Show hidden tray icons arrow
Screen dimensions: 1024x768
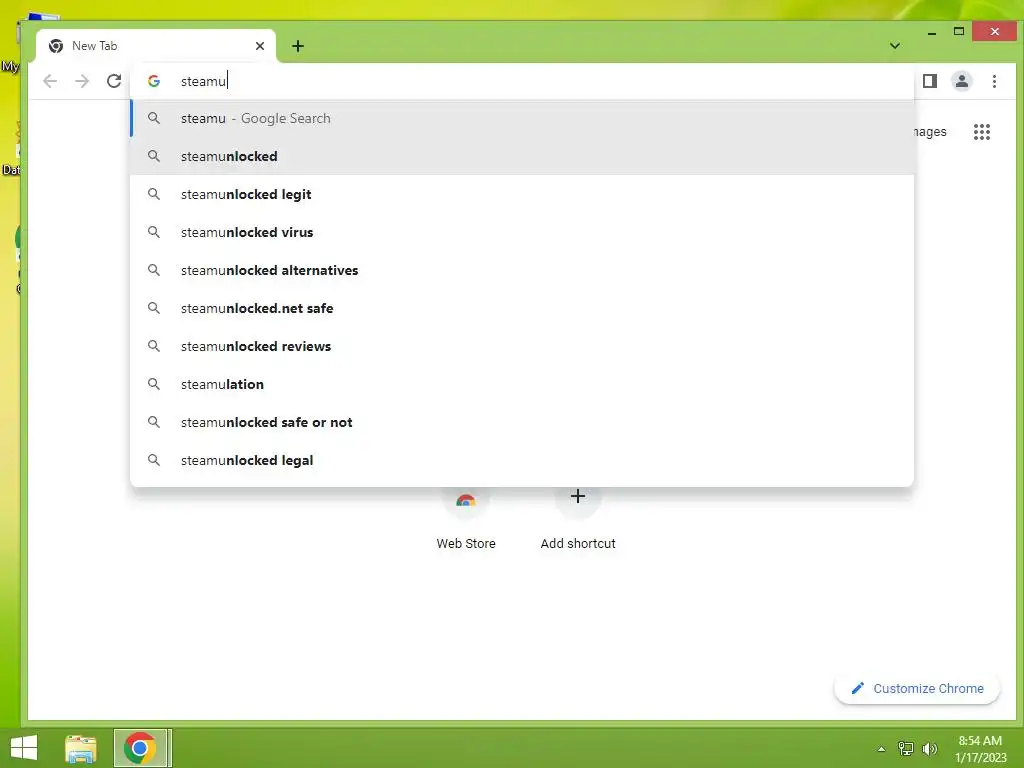pos(882,749)
